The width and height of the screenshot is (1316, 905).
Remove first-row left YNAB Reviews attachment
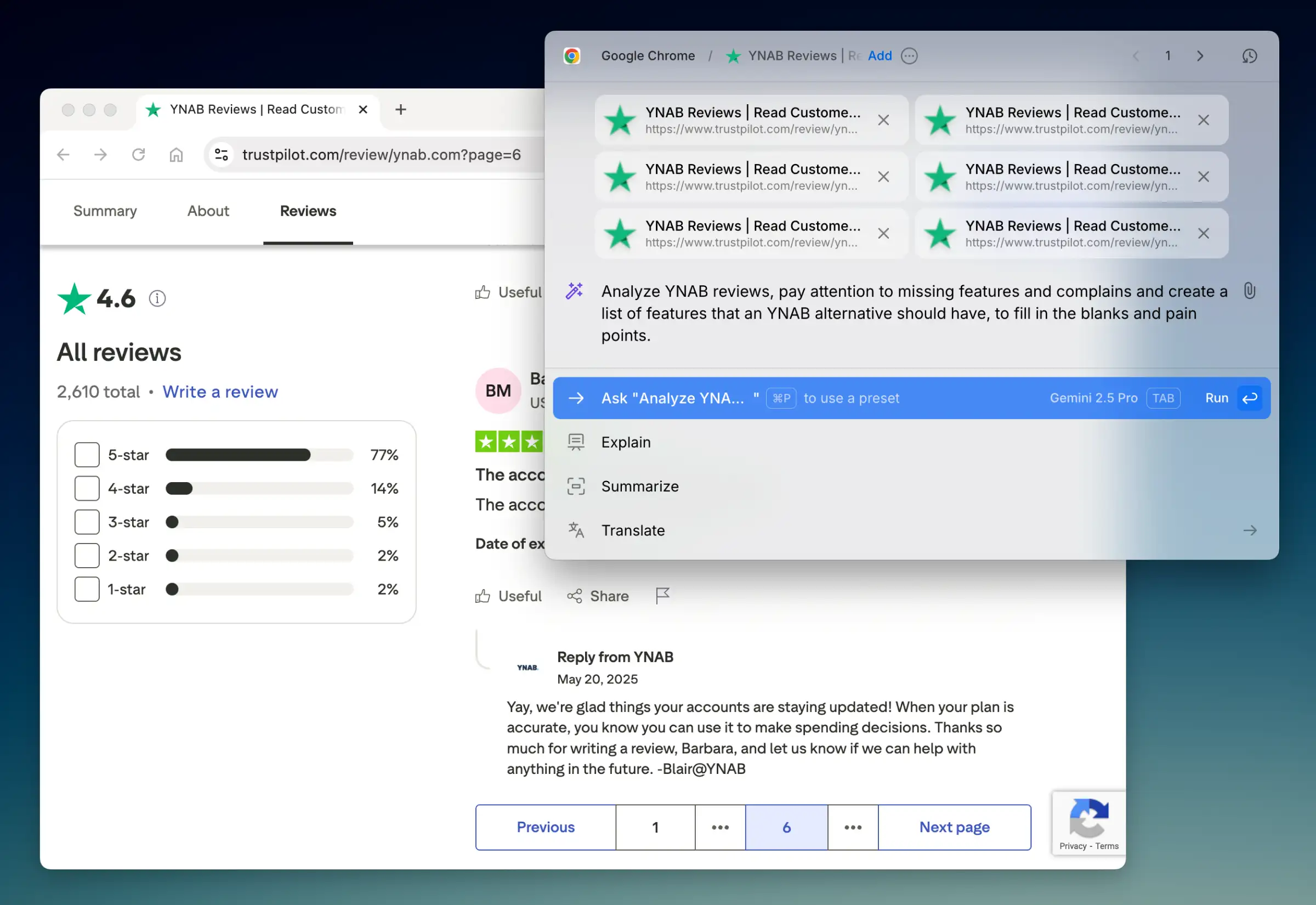(883, 120)
